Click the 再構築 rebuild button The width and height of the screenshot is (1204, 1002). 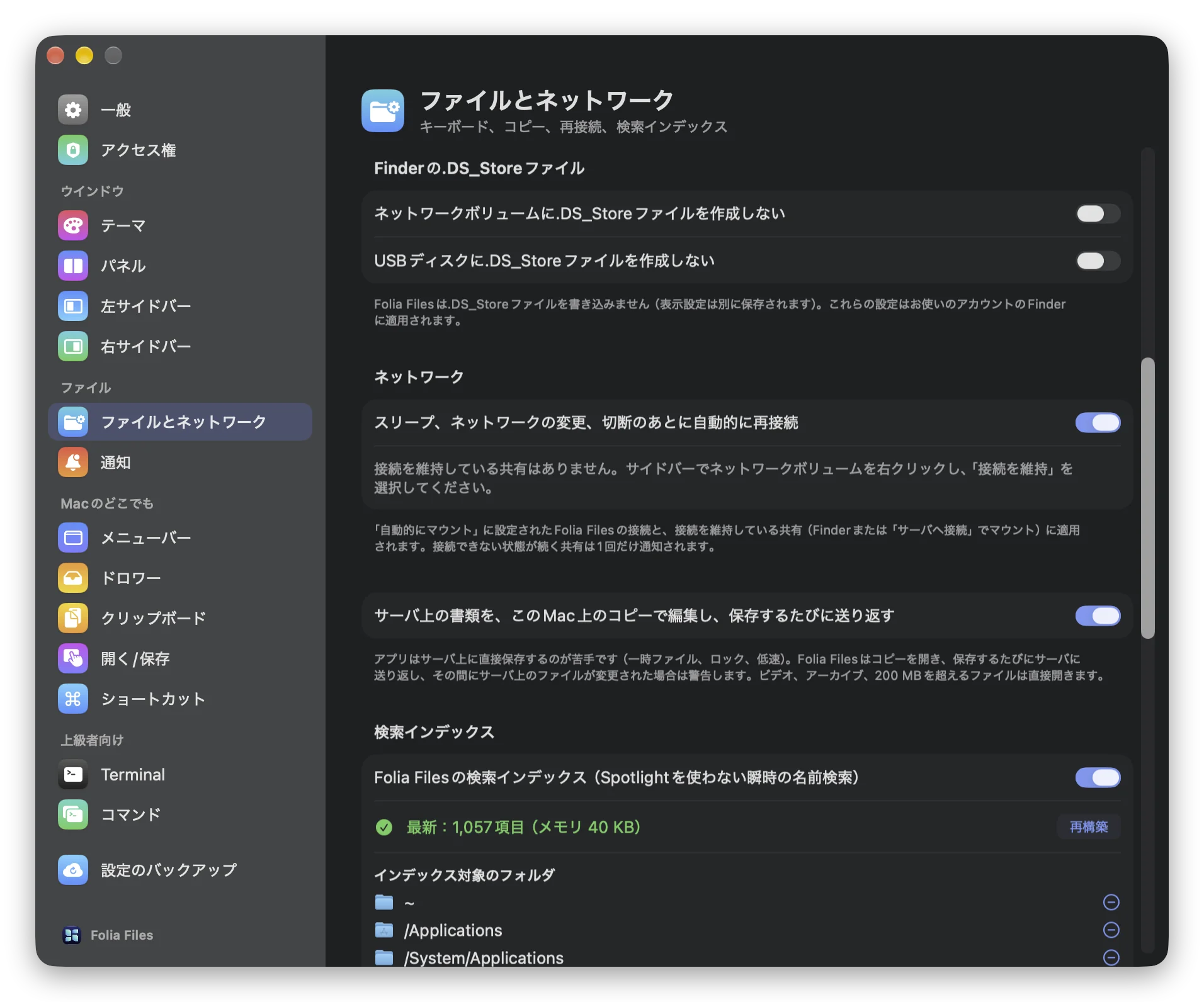coord(1089,827)
